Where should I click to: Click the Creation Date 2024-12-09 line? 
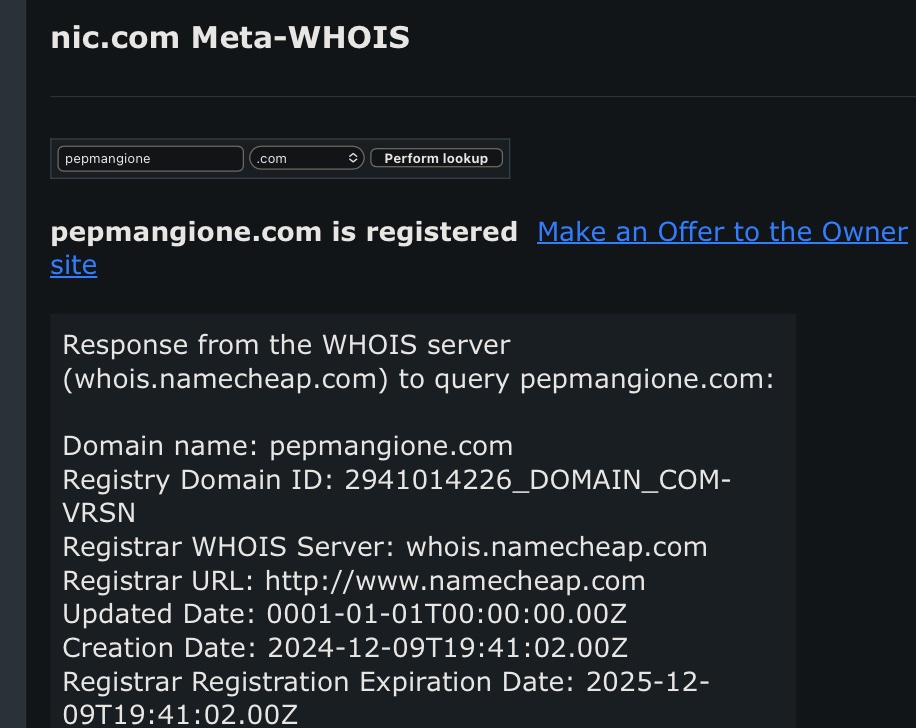click(344, 648)
